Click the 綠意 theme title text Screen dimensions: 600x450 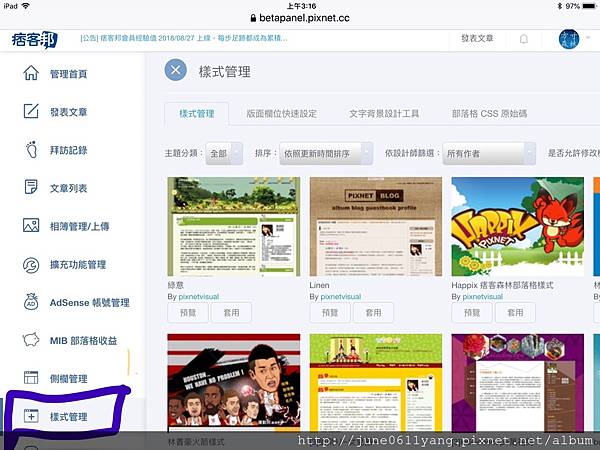click(176, 285)
